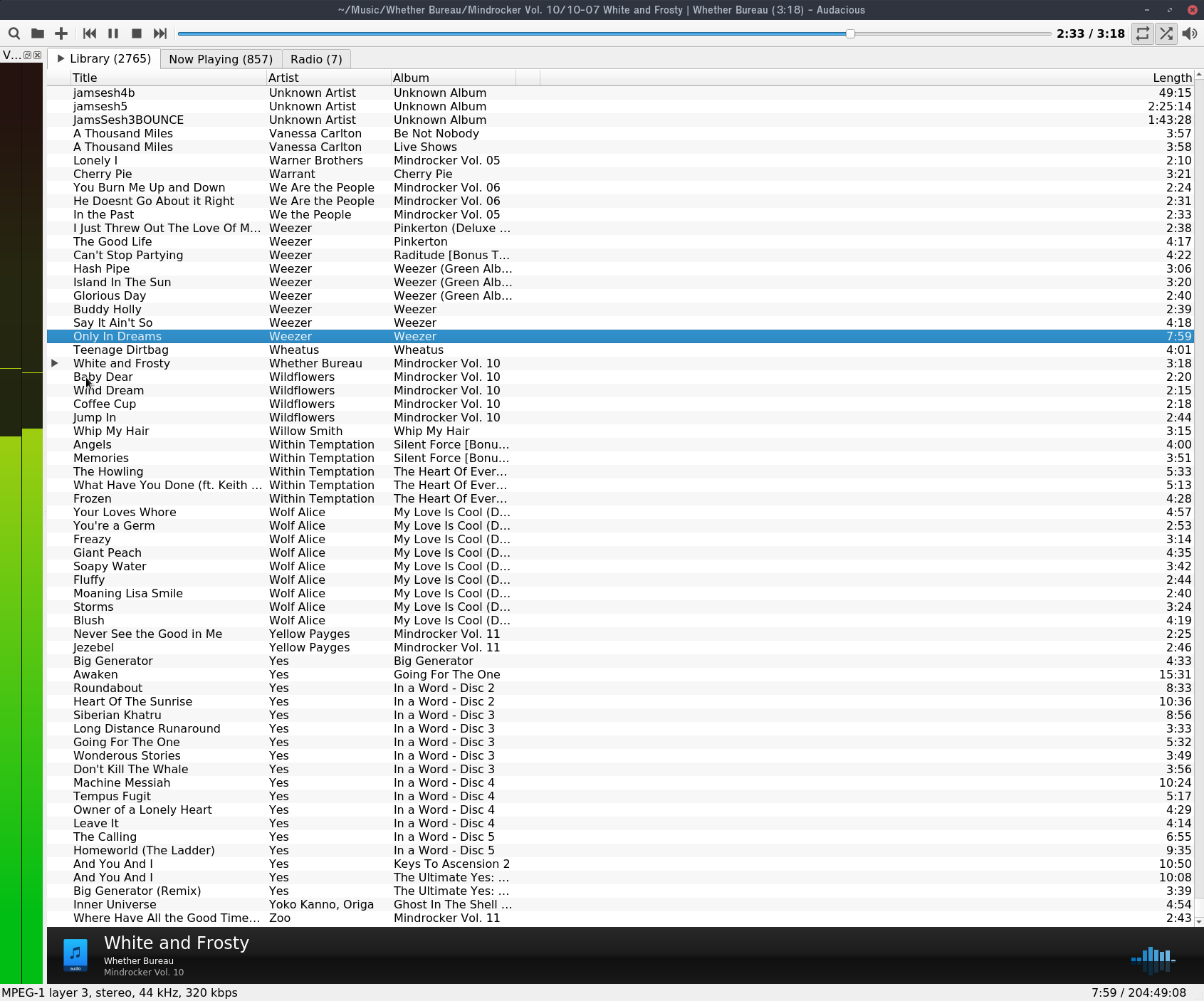Viewport: 1204px width, 1001px height.
Task: Click the add files plus icon
Action: point(61,33)
